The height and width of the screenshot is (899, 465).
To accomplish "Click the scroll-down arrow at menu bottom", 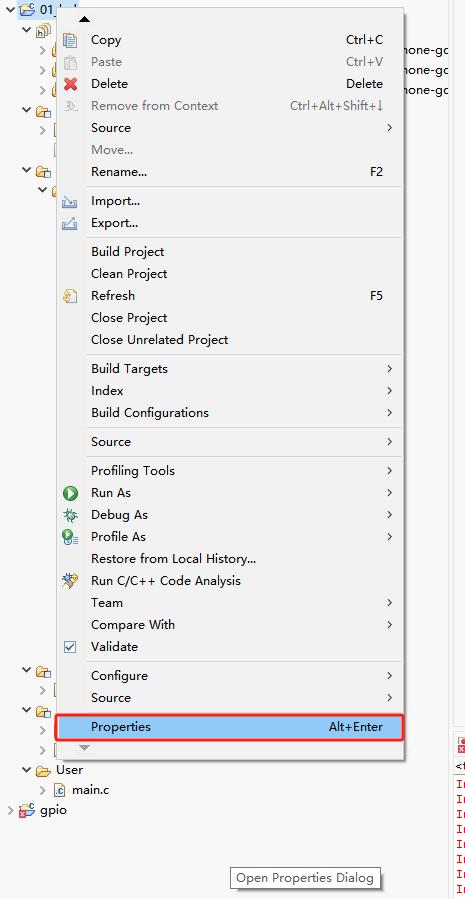I will pos(84,748).
